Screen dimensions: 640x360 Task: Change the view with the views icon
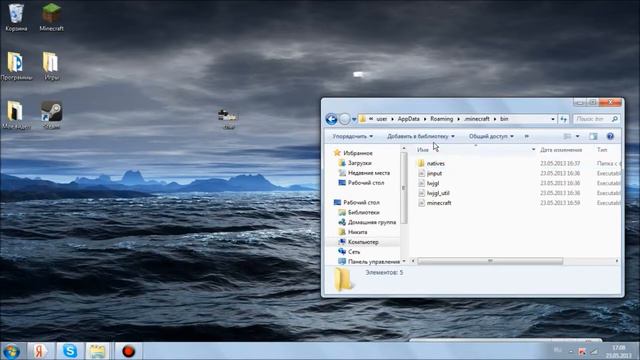(x=567, y=136)
